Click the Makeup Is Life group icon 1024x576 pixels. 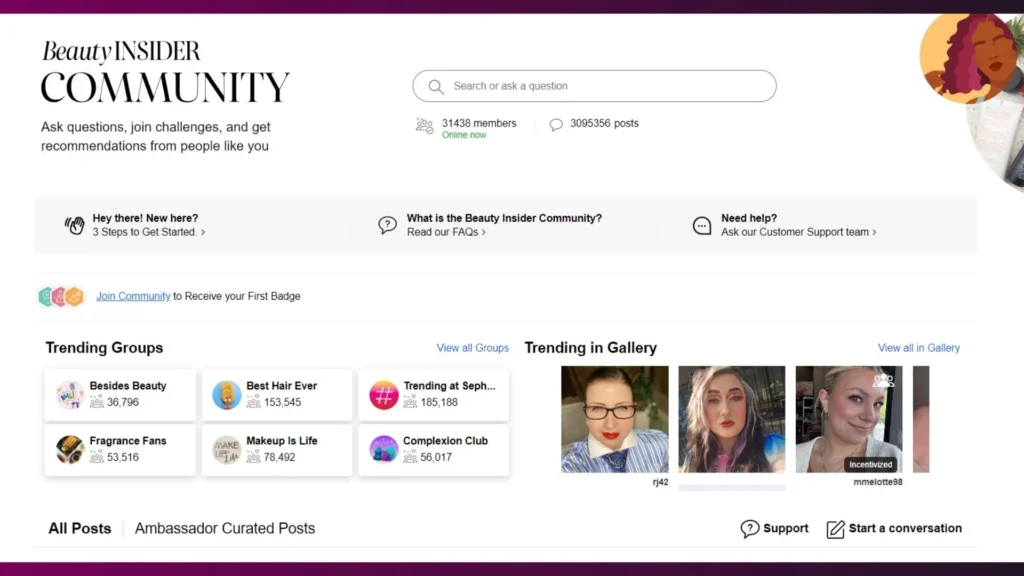tap(227, 450)
